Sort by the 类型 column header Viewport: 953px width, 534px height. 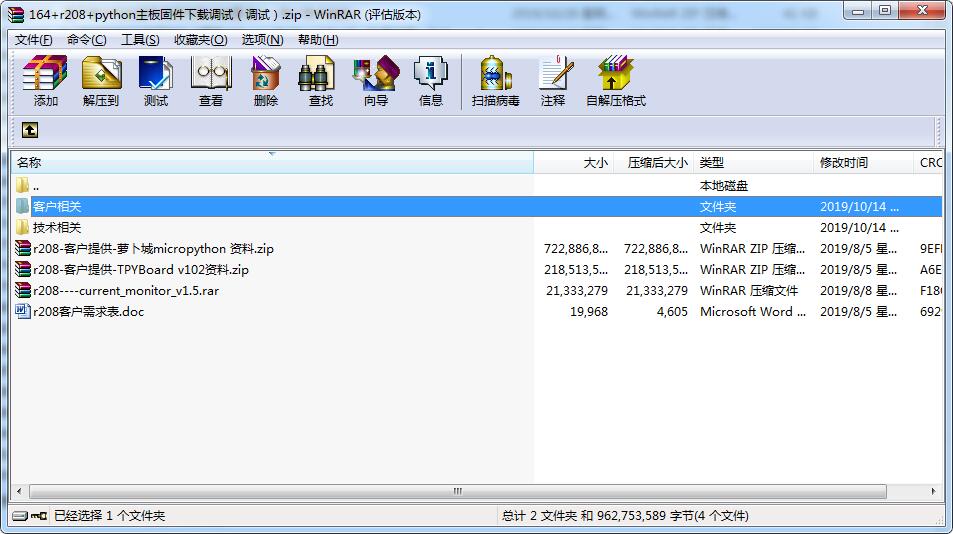pos(754,162)
